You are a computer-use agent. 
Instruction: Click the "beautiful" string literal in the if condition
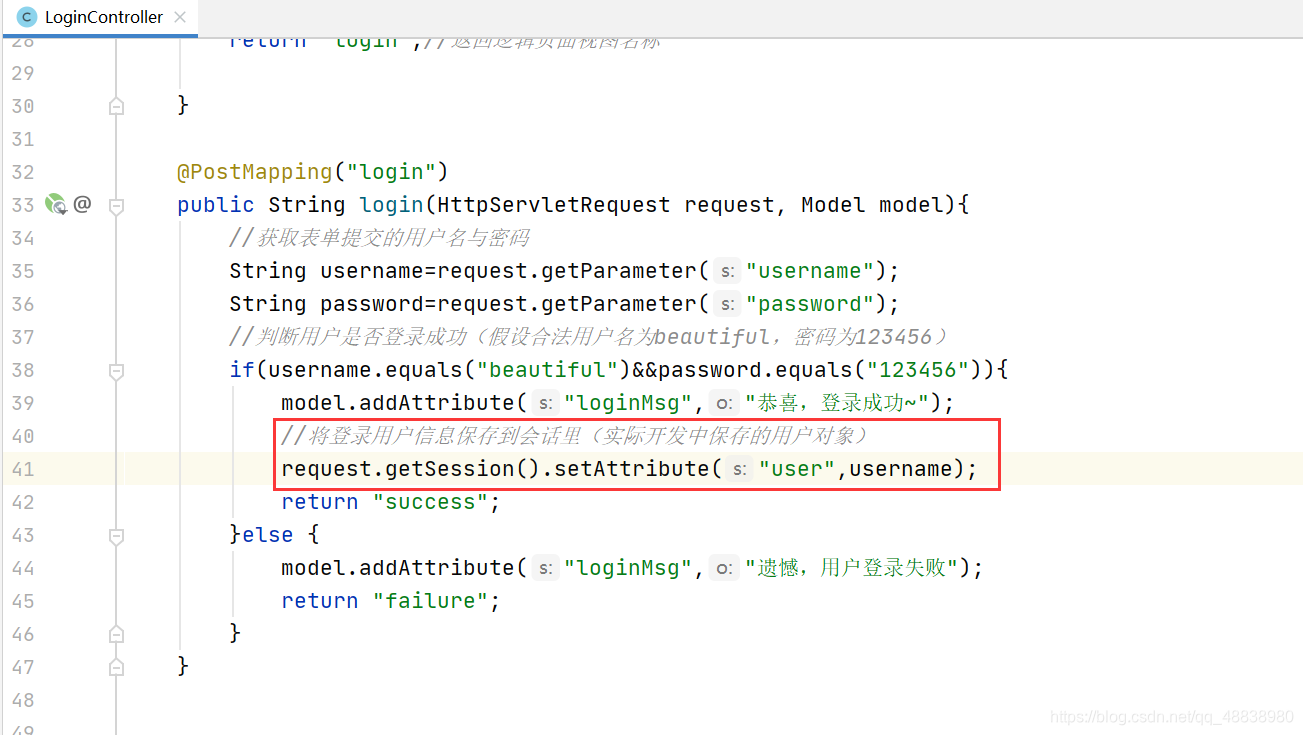click(548, 370)
